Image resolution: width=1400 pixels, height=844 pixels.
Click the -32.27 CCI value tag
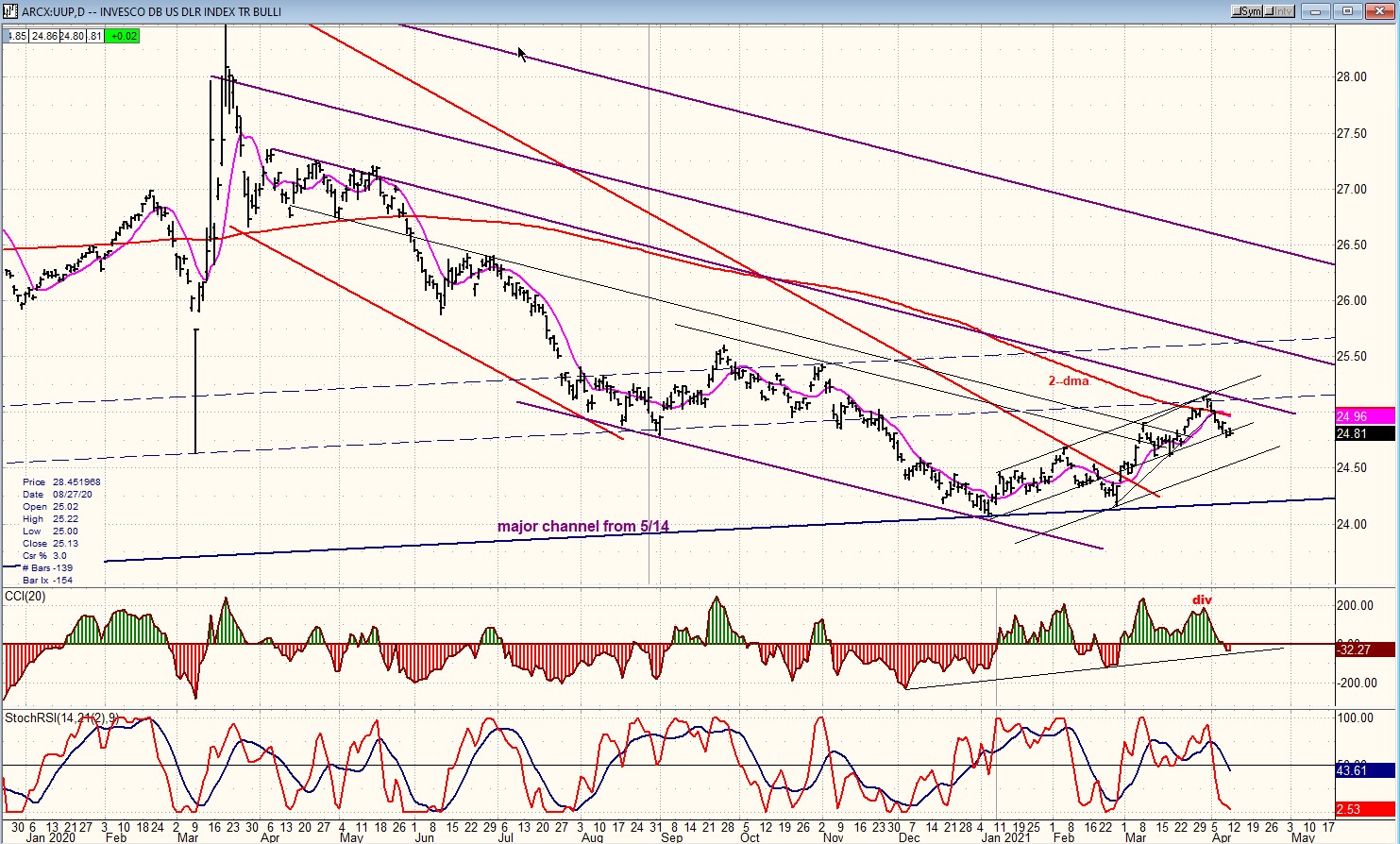(1365, 650)
